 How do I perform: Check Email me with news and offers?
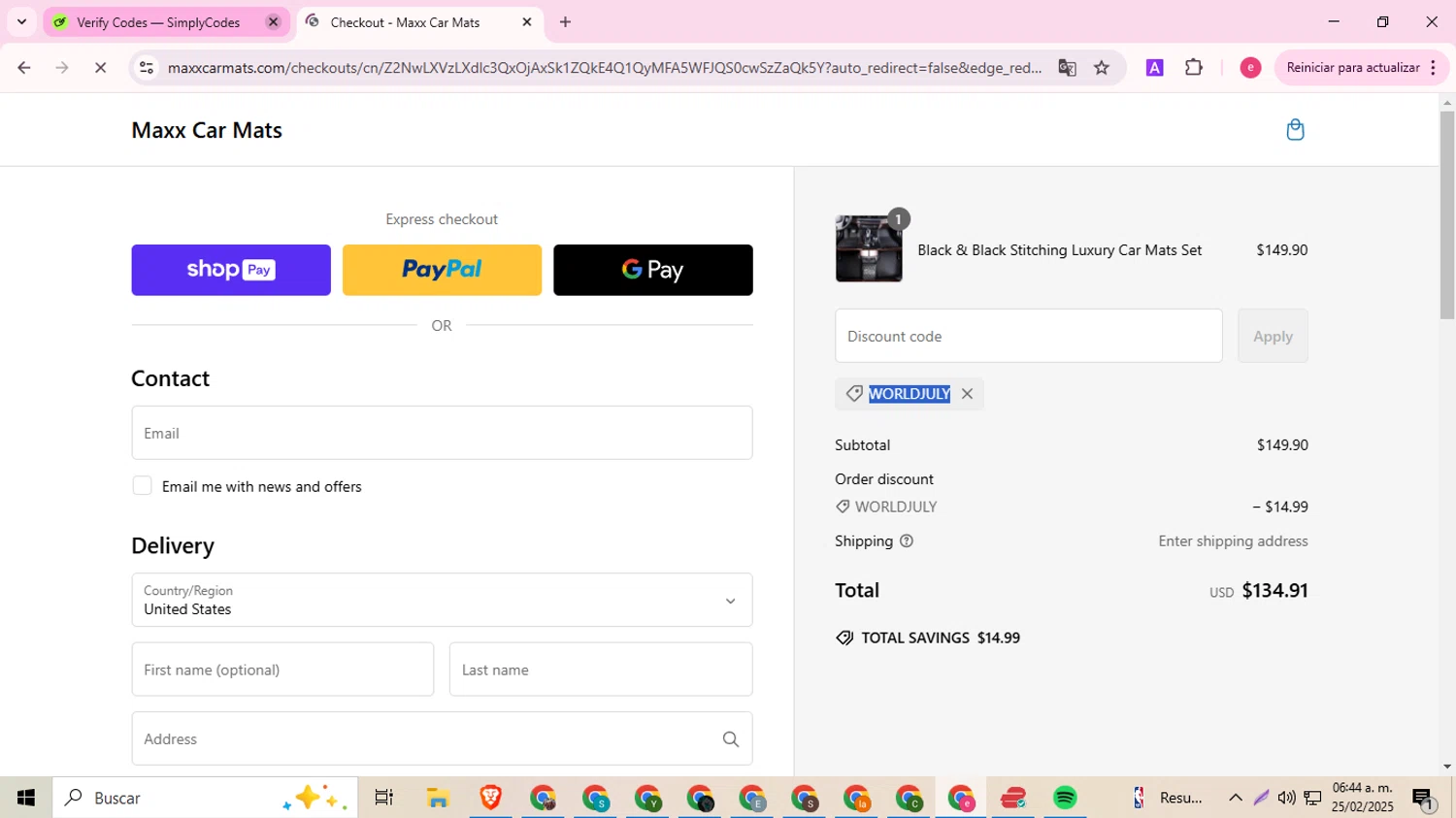click(143, 486)
